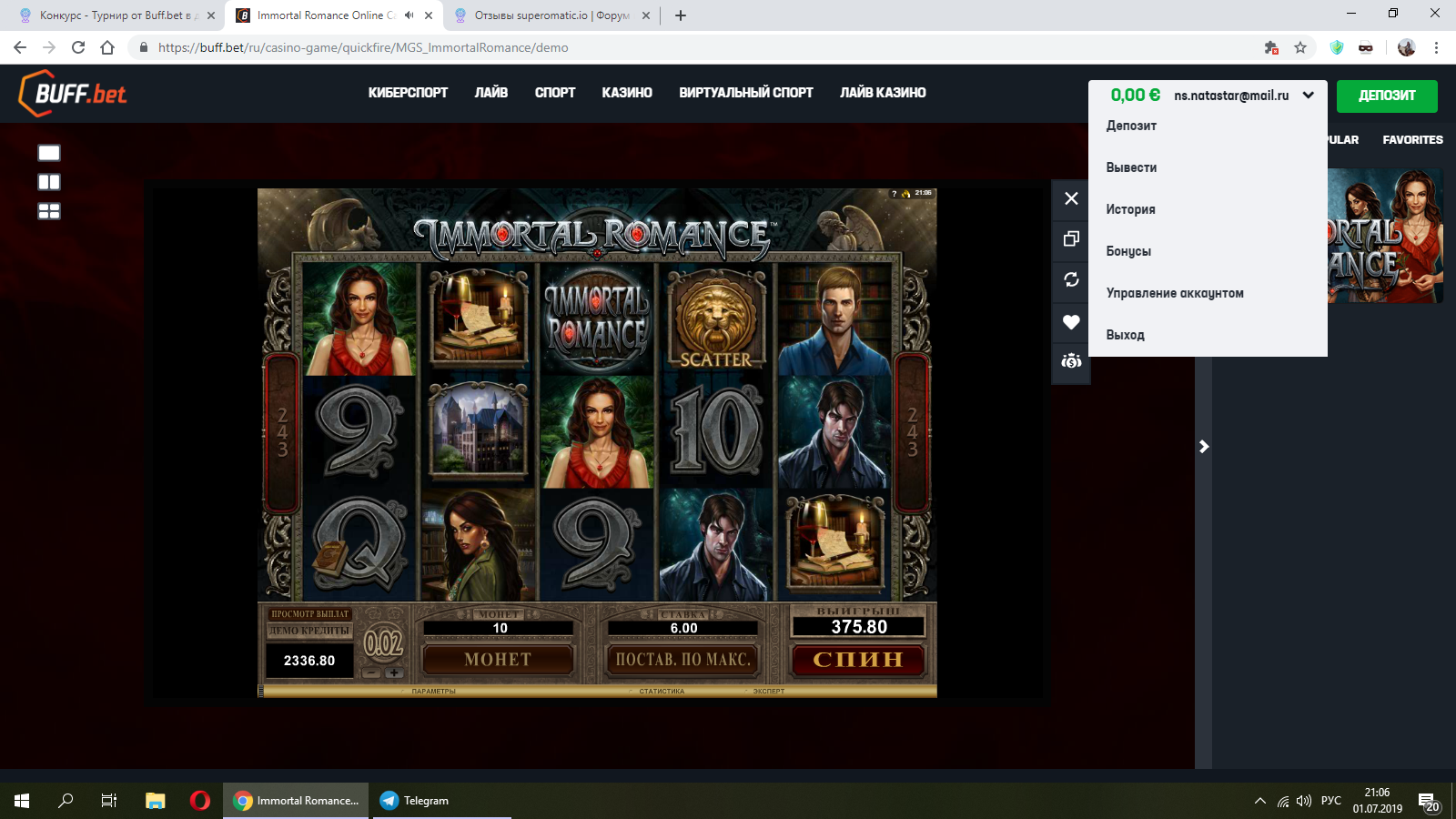Open the BUFF.bet logo home page
Viewport: 1456px width, 819px height.
(73, 93)
